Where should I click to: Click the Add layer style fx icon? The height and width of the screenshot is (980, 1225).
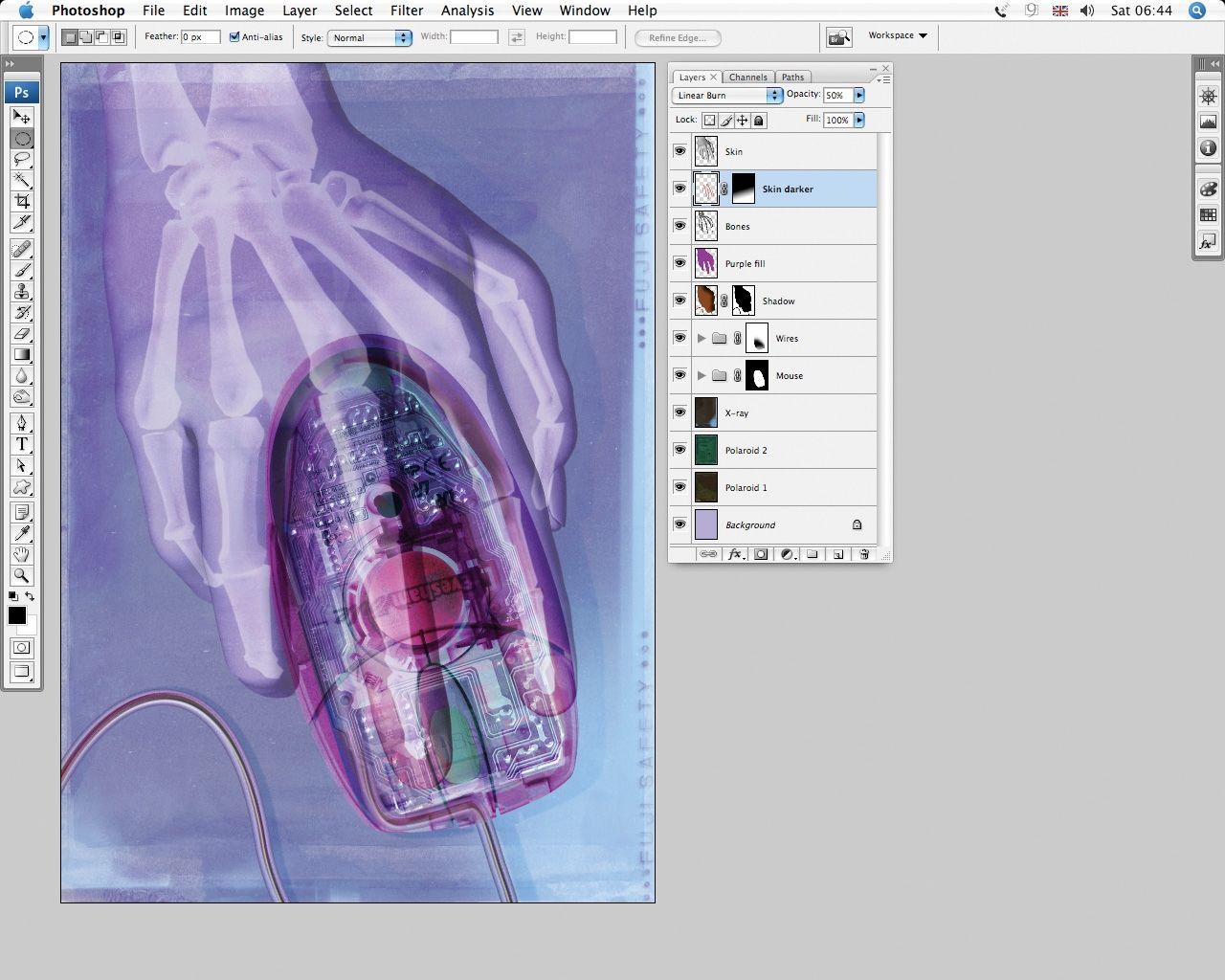coord(735,554)
